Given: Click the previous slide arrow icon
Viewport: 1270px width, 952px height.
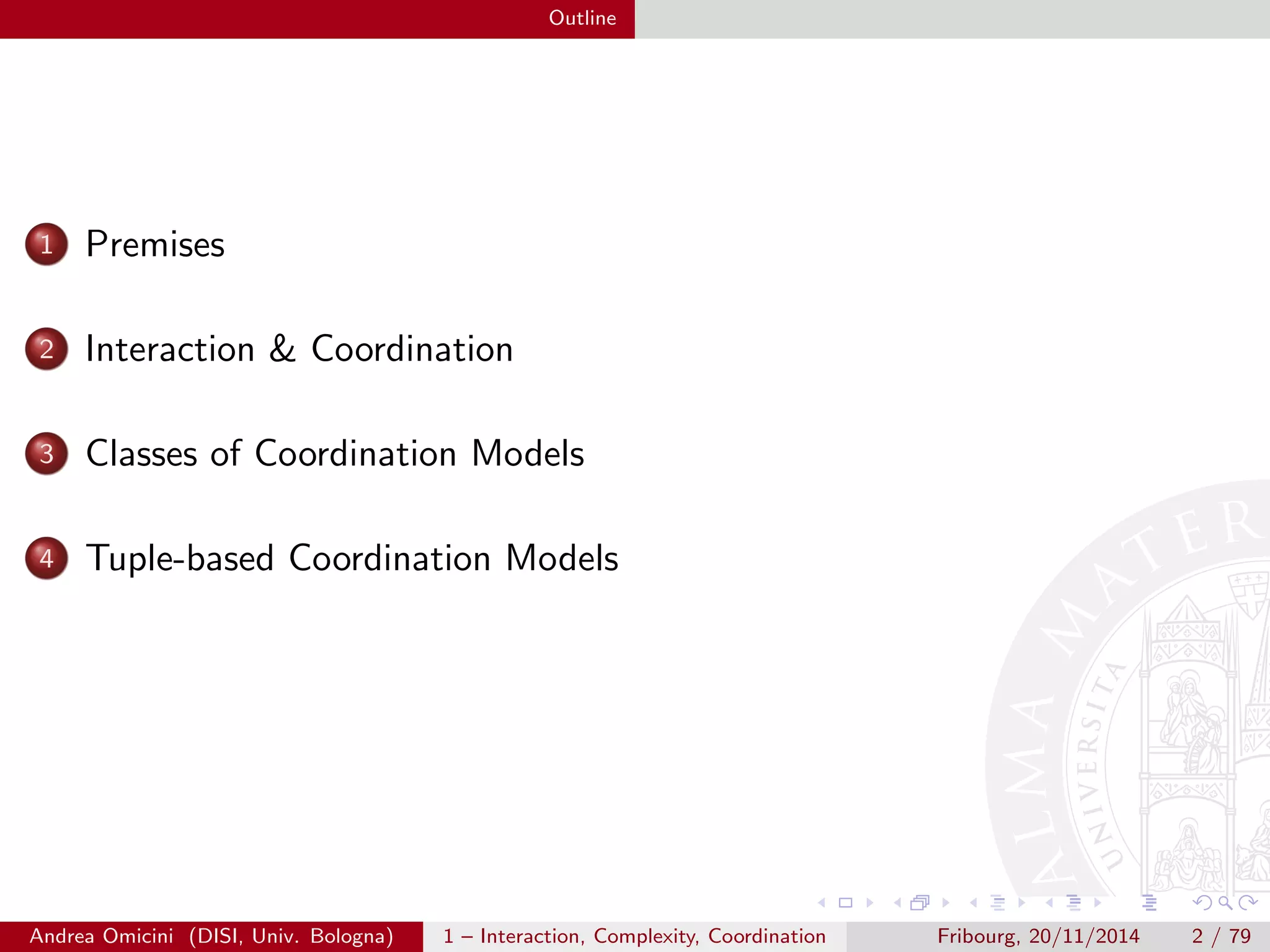Looking at the screenshot, I should [822, 903].
